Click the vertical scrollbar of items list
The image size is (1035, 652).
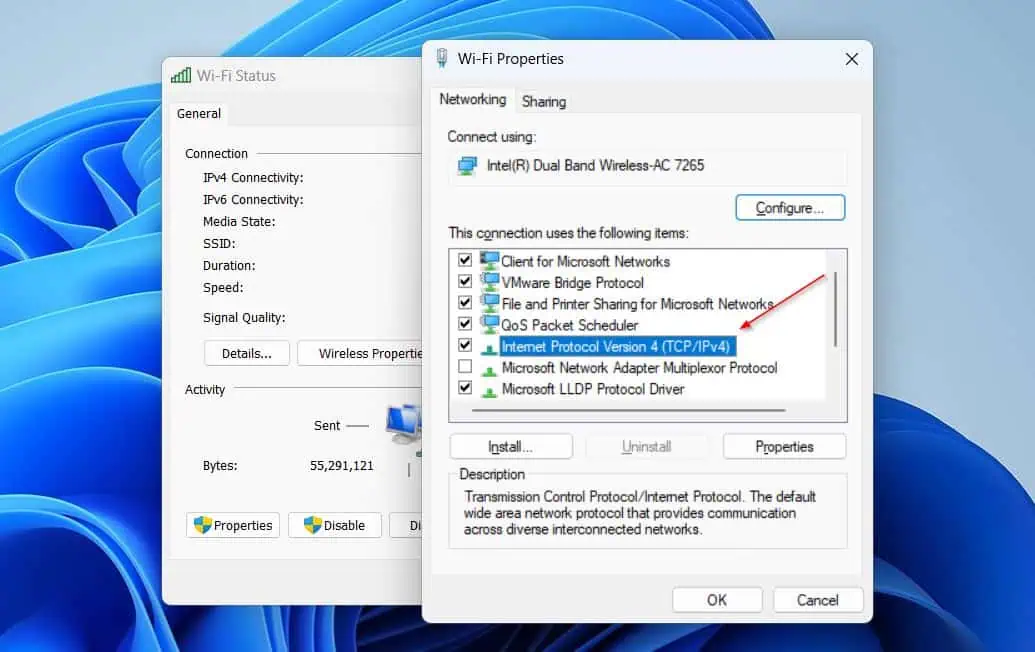tap(836, 309)
